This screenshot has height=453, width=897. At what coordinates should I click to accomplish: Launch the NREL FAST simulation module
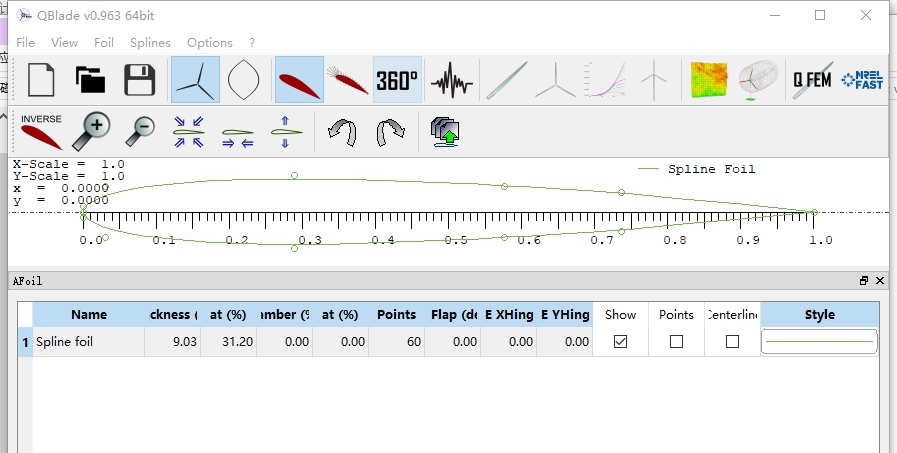(x=862, y=80)
